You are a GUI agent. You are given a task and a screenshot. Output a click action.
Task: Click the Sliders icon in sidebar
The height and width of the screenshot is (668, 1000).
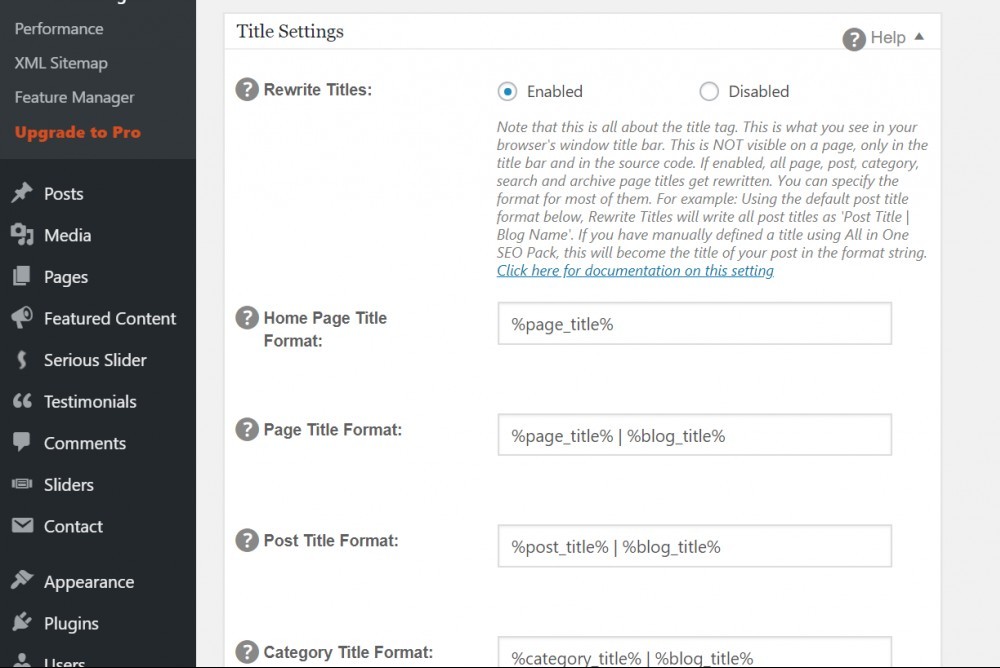22,484
